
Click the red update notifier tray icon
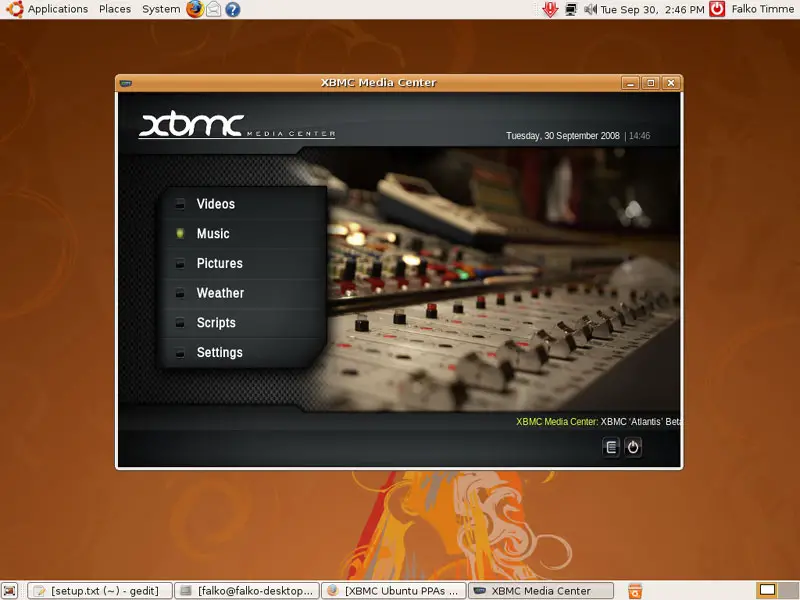click(x=550, y=9)
